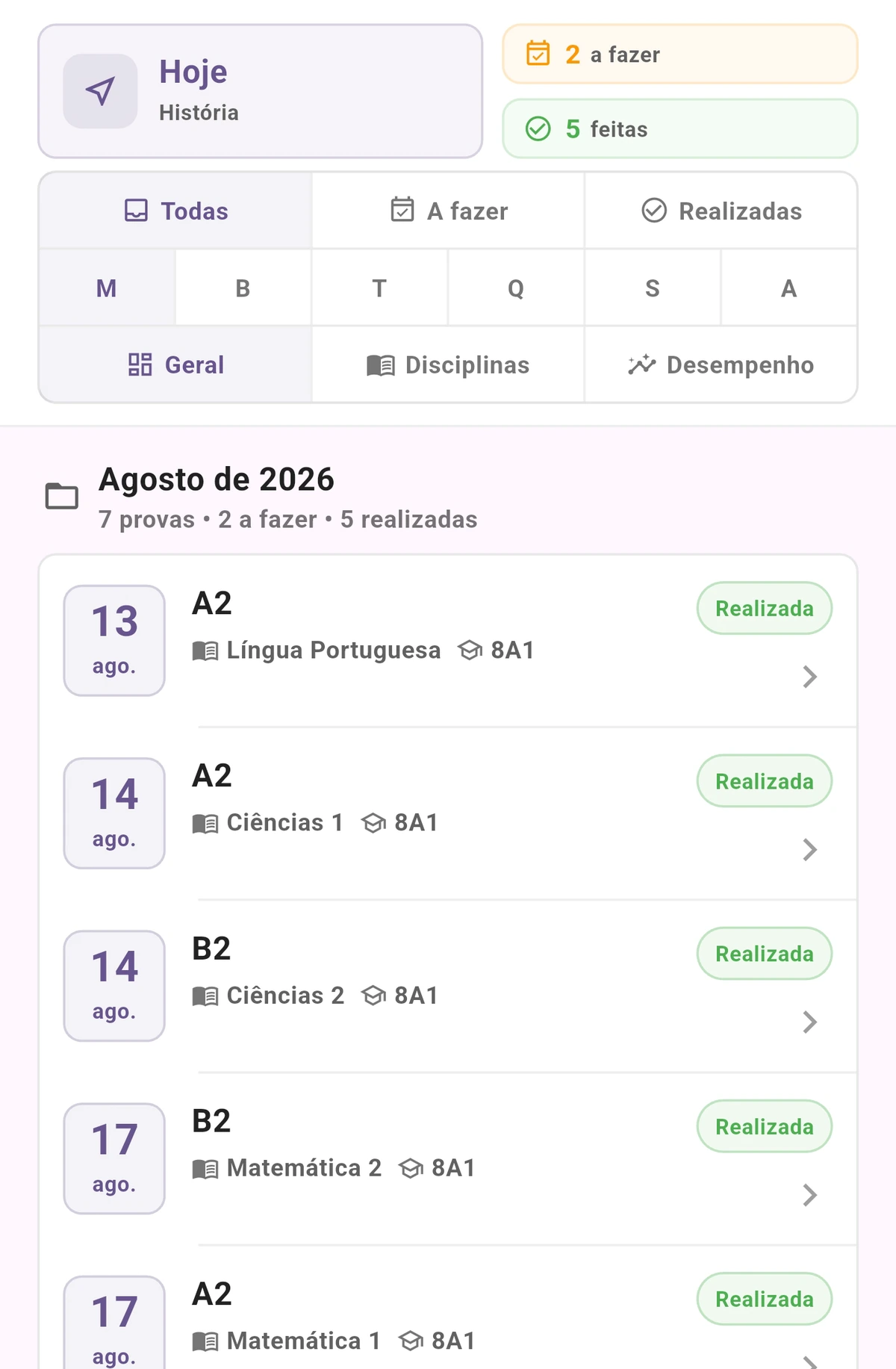The height and width of the screenshot is (1369, 896).
Task: Open the 2 a fazer summary card
Action: tap(680, 54)
